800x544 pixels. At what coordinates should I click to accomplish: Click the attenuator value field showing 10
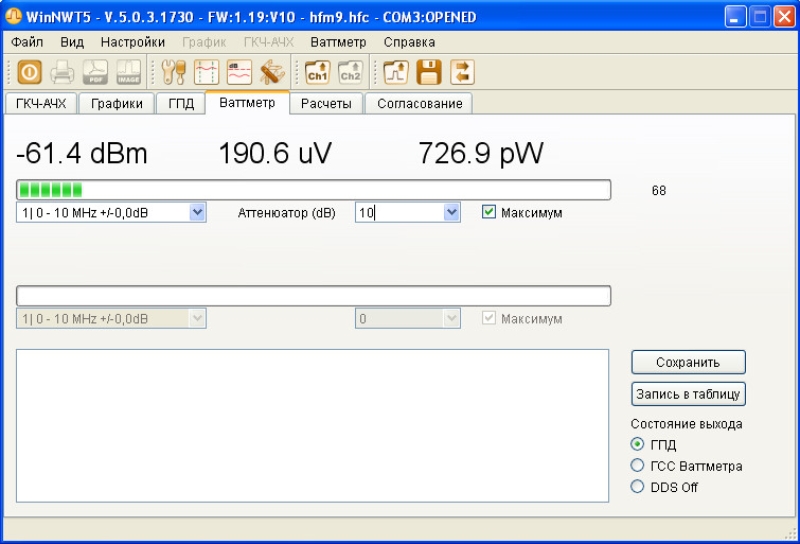(x=399, y=212)
